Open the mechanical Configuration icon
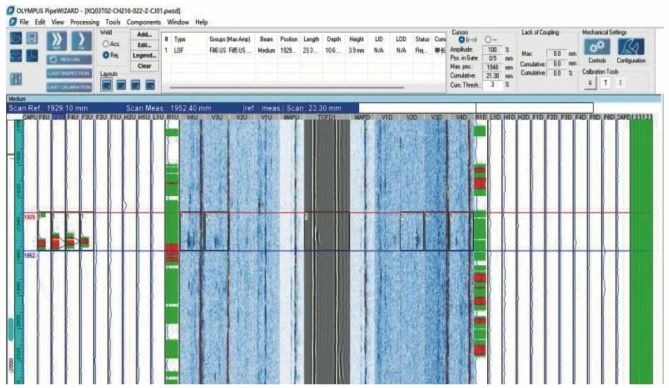This screenshot has height=388, width=669. point(630,47)
